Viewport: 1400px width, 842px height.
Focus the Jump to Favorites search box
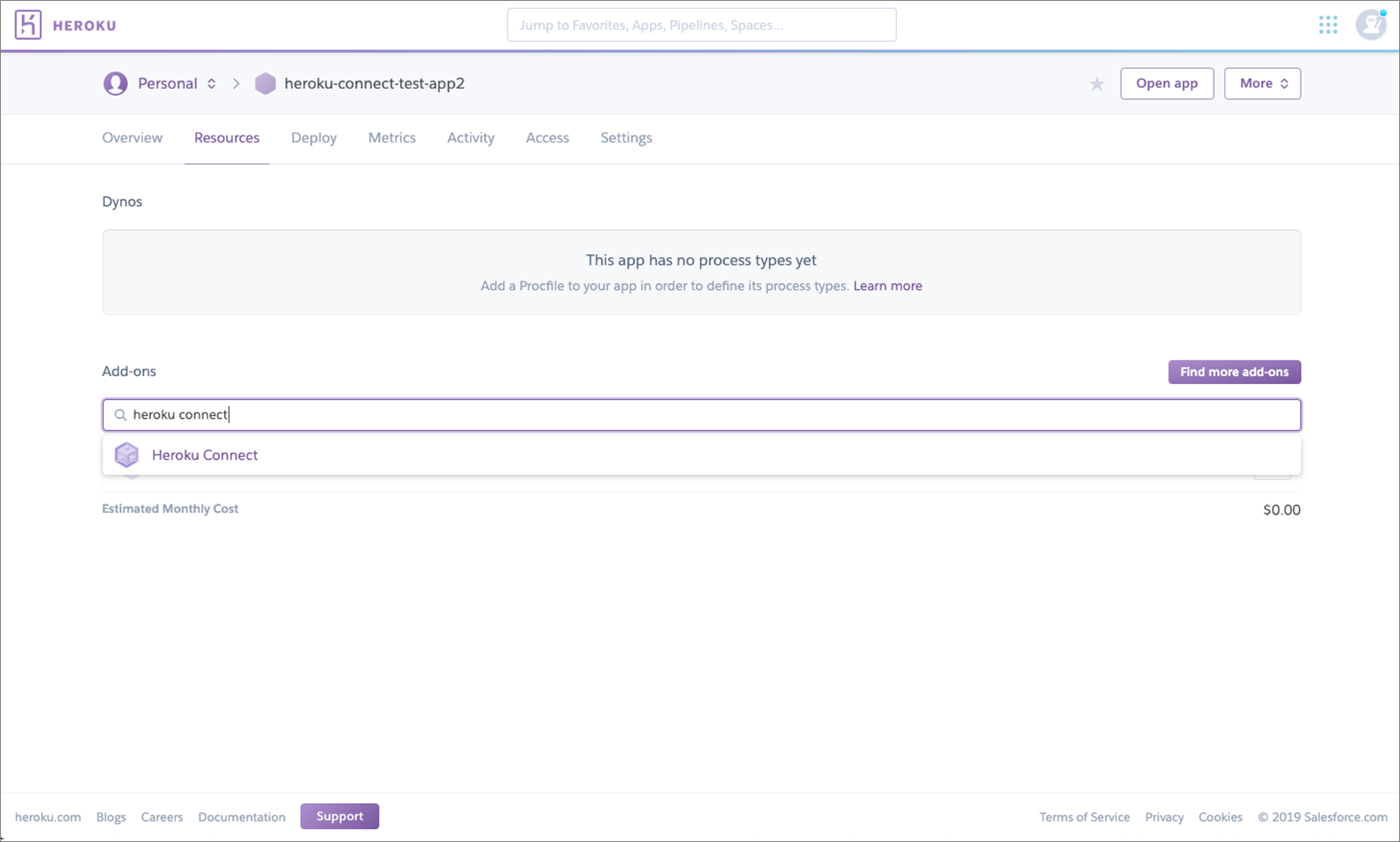coord(701,25)
